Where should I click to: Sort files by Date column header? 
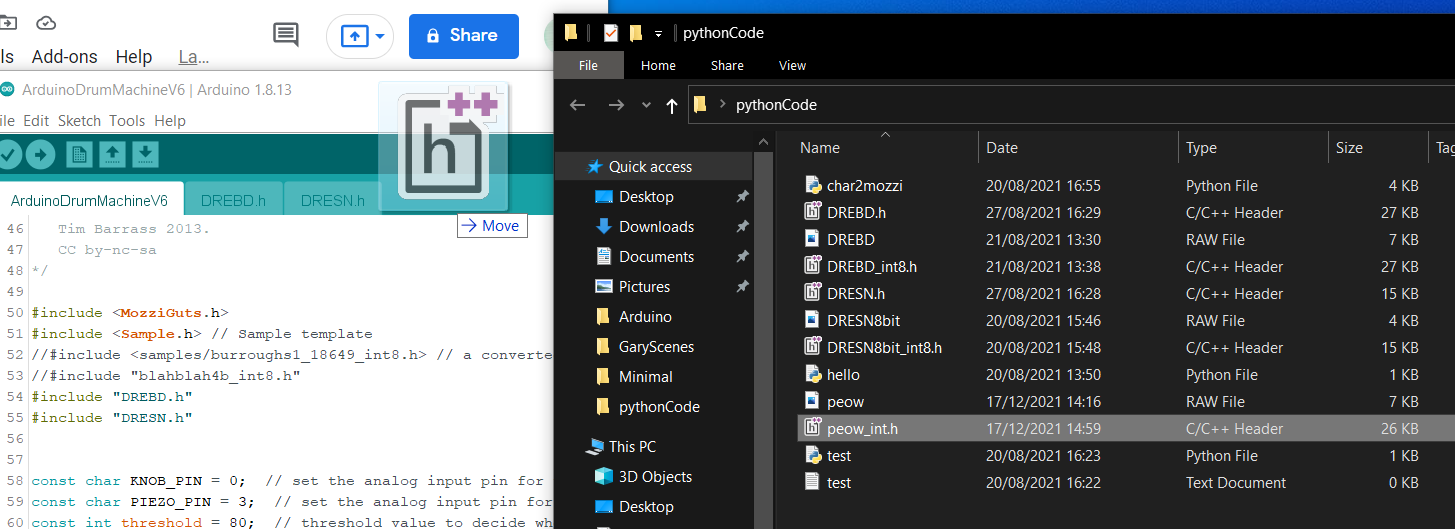click(x=1002, y=148)
